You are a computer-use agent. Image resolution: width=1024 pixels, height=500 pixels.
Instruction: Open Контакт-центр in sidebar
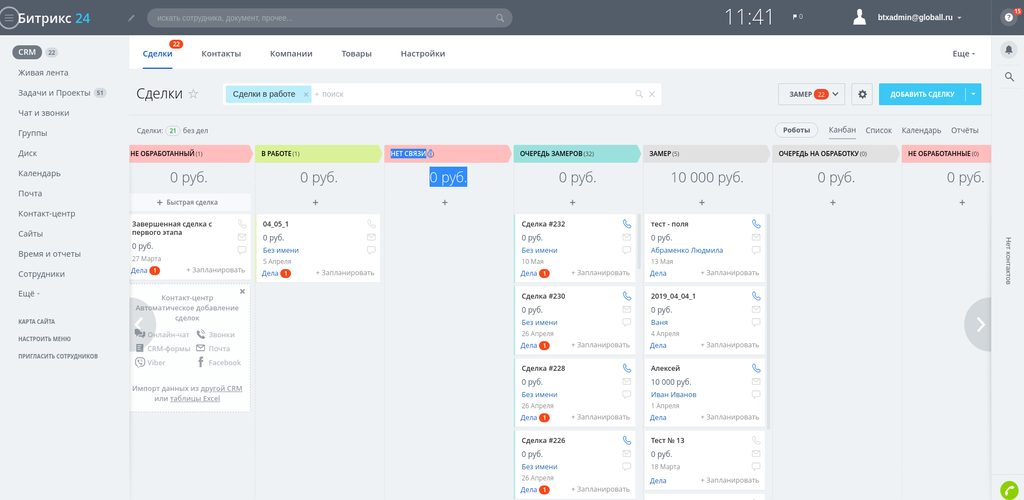coord(47,213)
